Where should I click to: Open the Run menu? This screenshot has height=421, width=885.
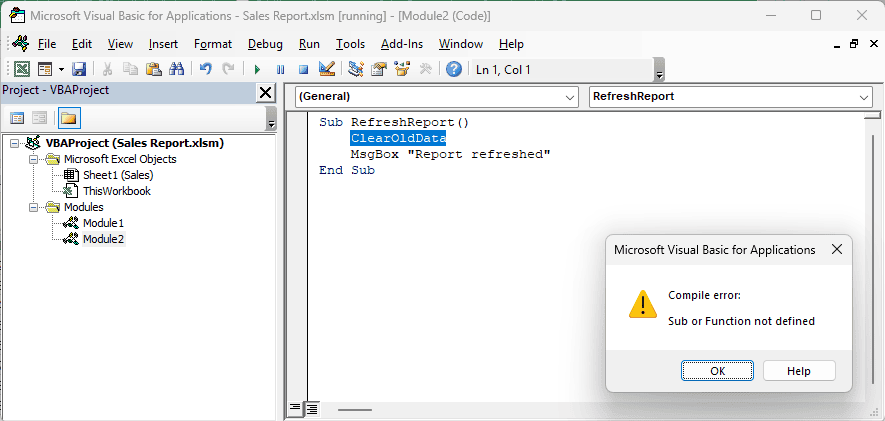tap(309, 44)
